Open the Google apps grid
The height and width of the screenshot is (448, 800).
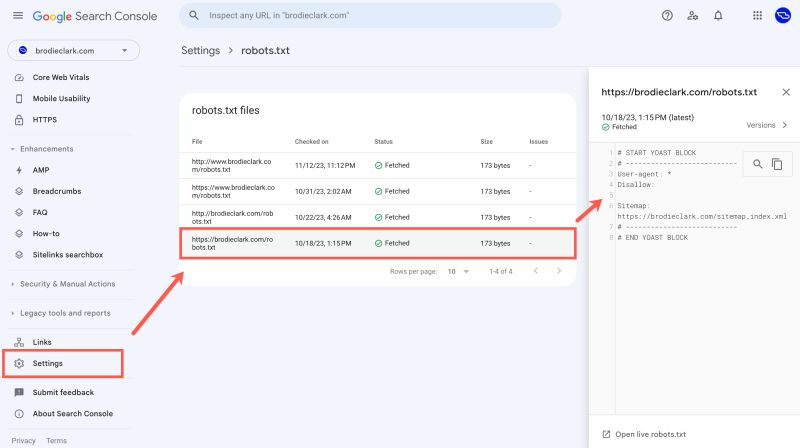tap(757, 16)
